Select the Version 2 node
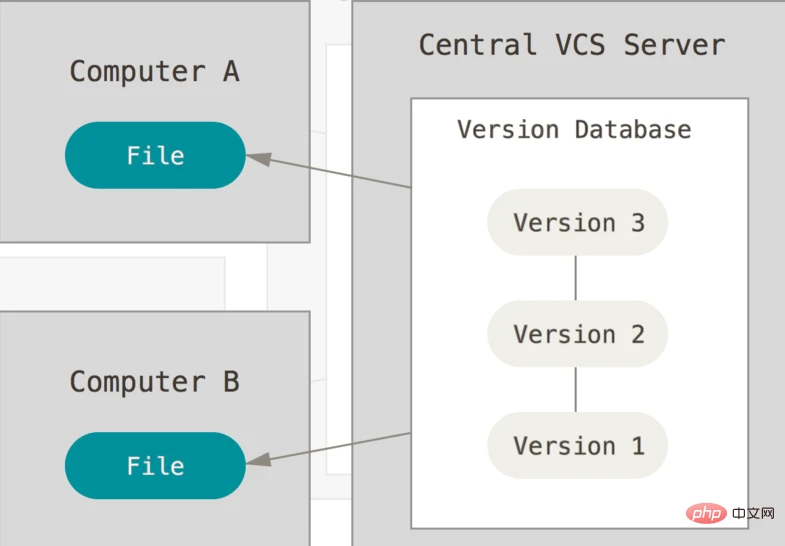The image size is (785, 546). coord(577,334)
